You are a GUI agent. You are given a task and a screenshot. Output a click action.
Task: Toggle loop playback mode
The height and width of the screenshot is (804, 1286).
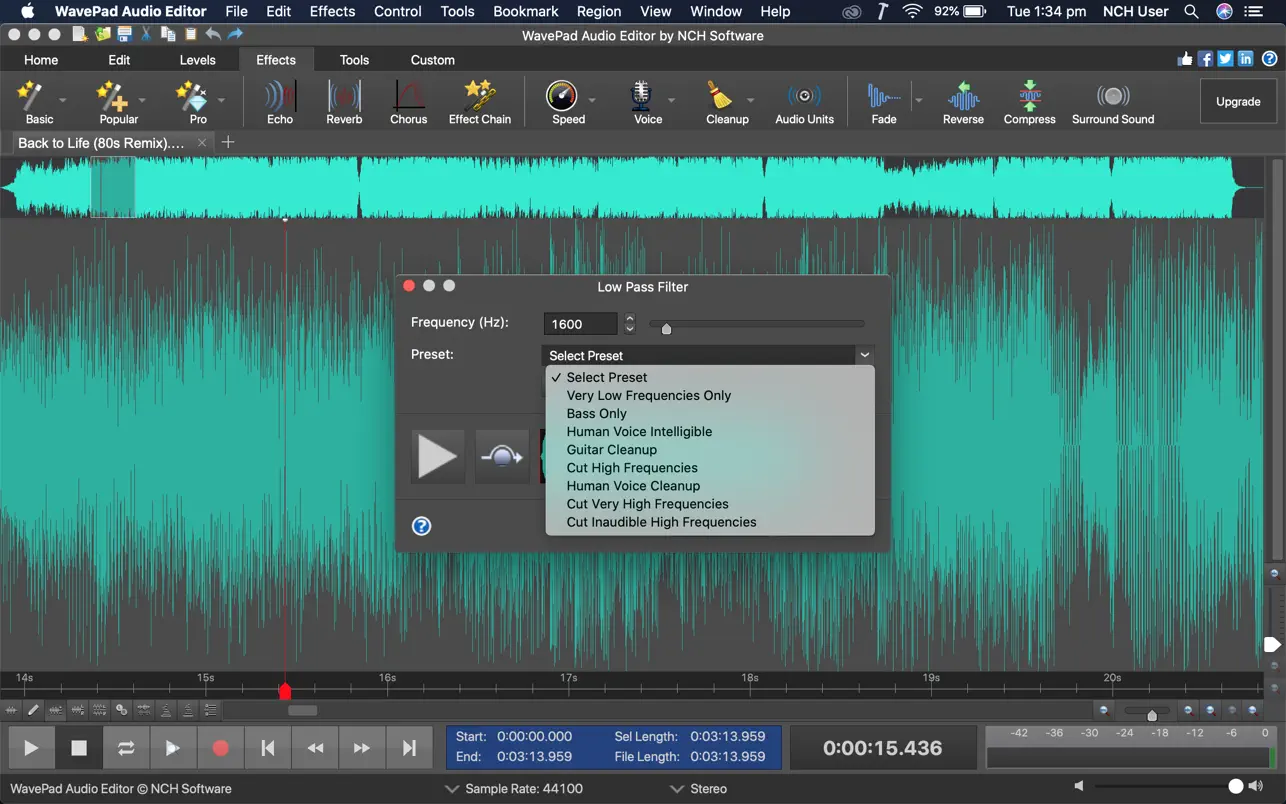126,748
